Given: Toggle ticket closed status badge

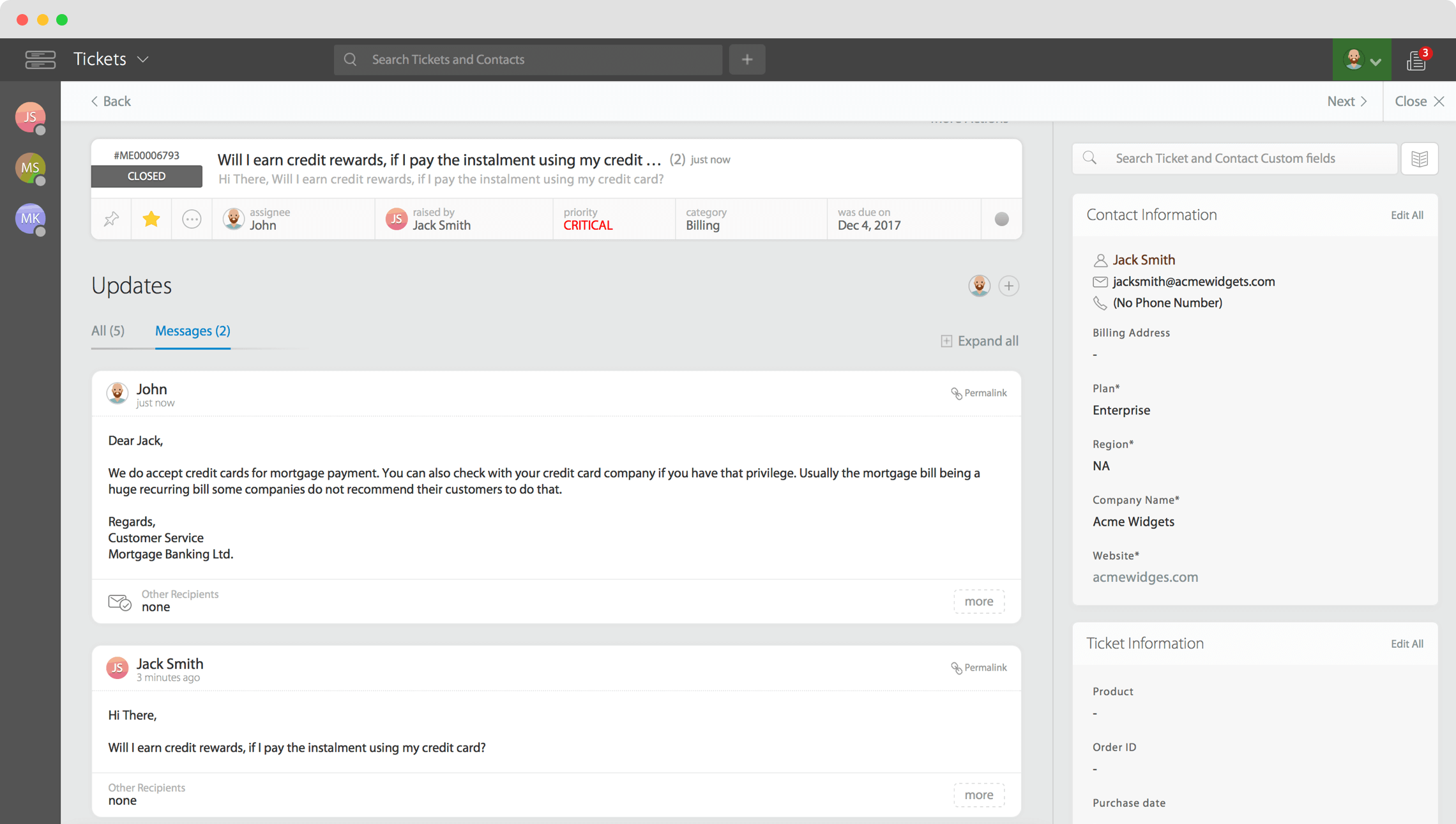Looking at the screenshot, I should point(145,176).
